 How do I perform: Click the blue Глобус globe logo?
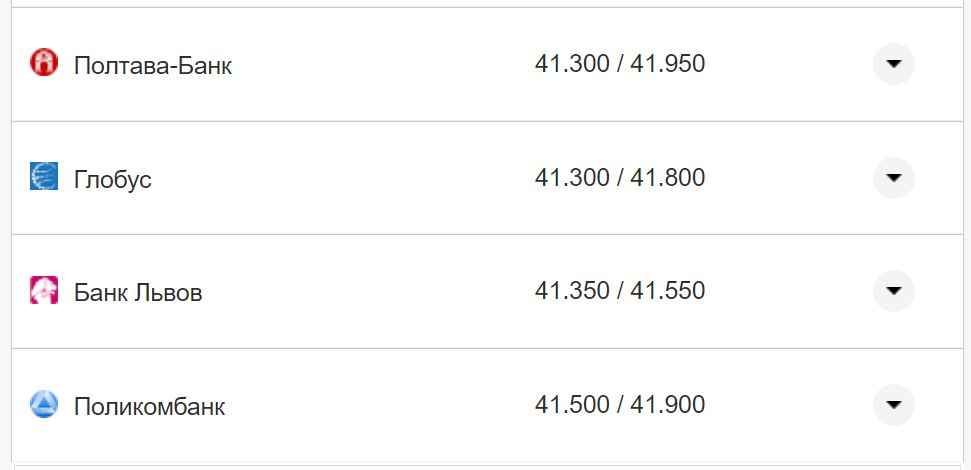pos(44,177)
